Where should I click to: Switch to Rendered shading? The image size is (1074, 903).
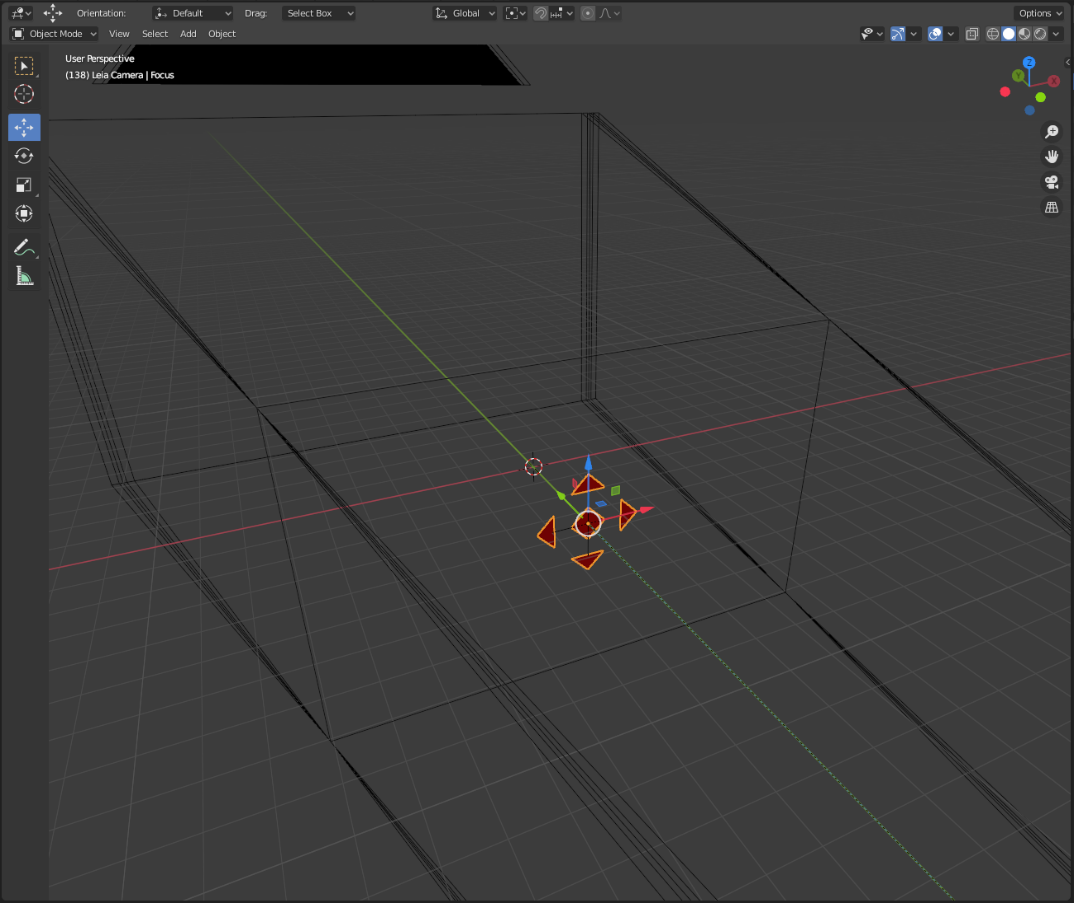1040,34
